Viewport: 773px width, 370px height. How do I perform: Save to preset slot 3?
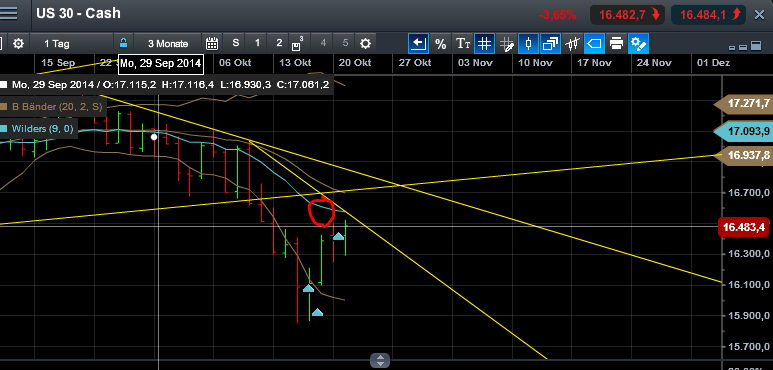[297, 44]
